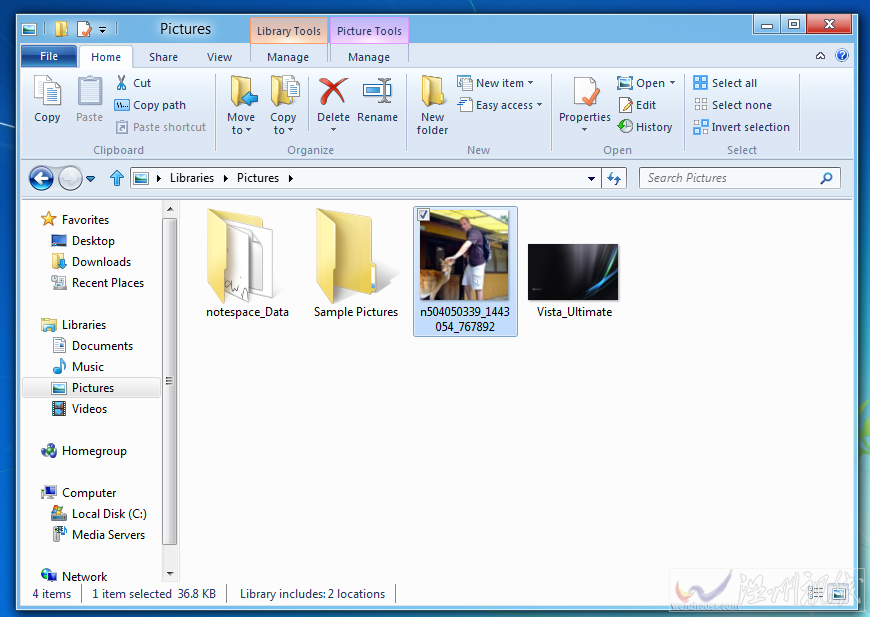Click the Copy path icon
This screenshot has width=870, height=617.
tap(124, 105)
